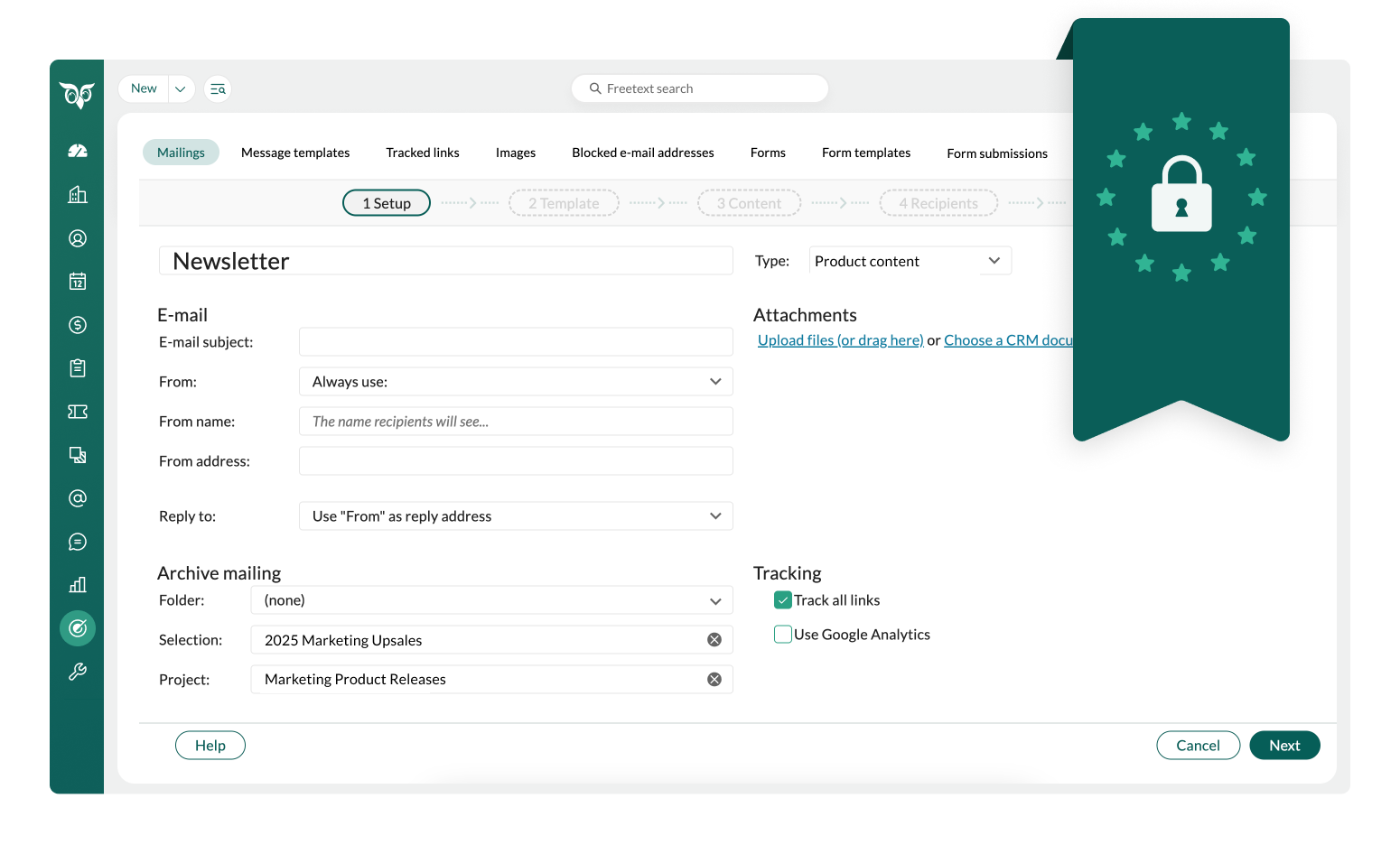The height and width of the screenshot is (854, 1400).
Task: Open the service ticket icon in sidebar
Action: coord(78,412)
